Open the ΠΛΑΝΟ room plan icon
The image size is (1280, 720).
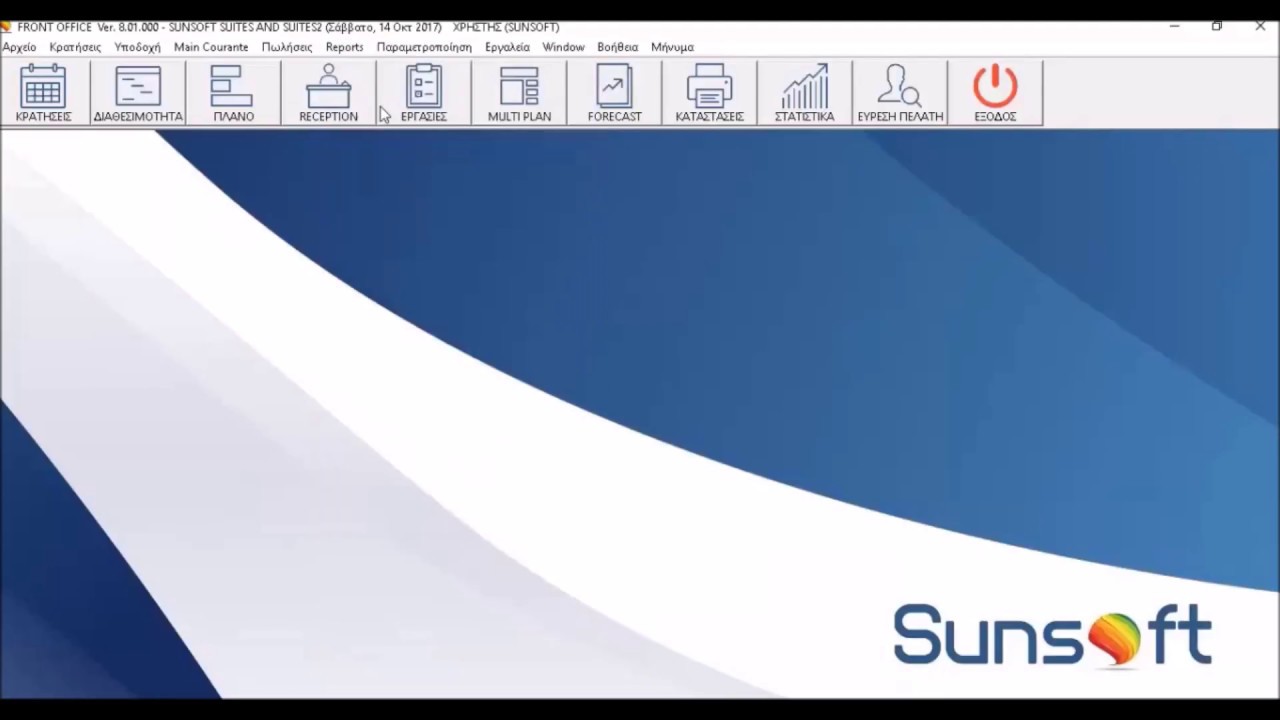233,93
